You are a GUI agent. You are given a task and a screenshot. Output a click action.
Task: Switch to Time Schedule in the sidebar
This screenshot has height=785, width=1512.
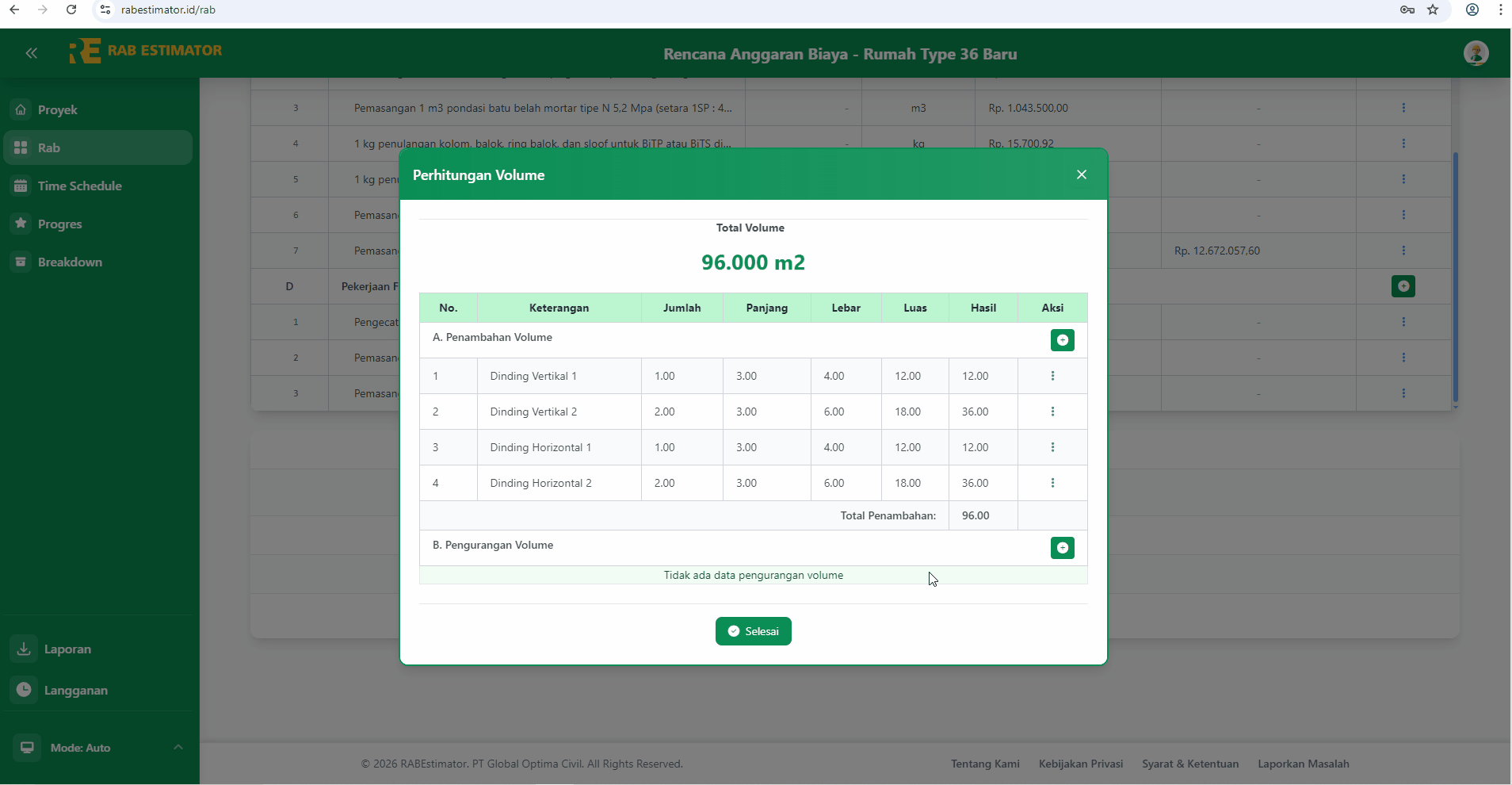[x=79, y=186]
